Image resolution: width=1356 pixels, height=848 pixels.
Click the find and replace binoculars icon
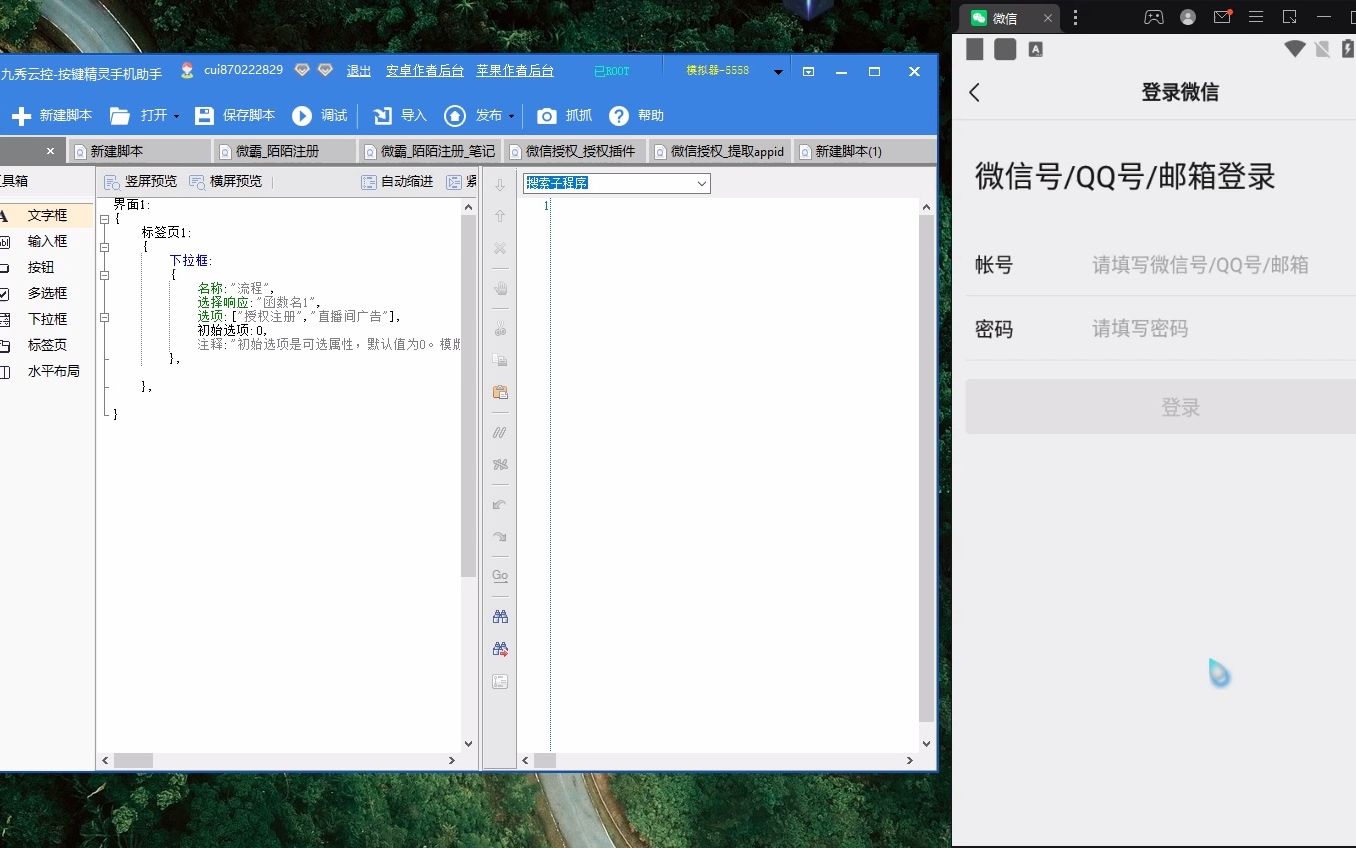pos(500,649)
